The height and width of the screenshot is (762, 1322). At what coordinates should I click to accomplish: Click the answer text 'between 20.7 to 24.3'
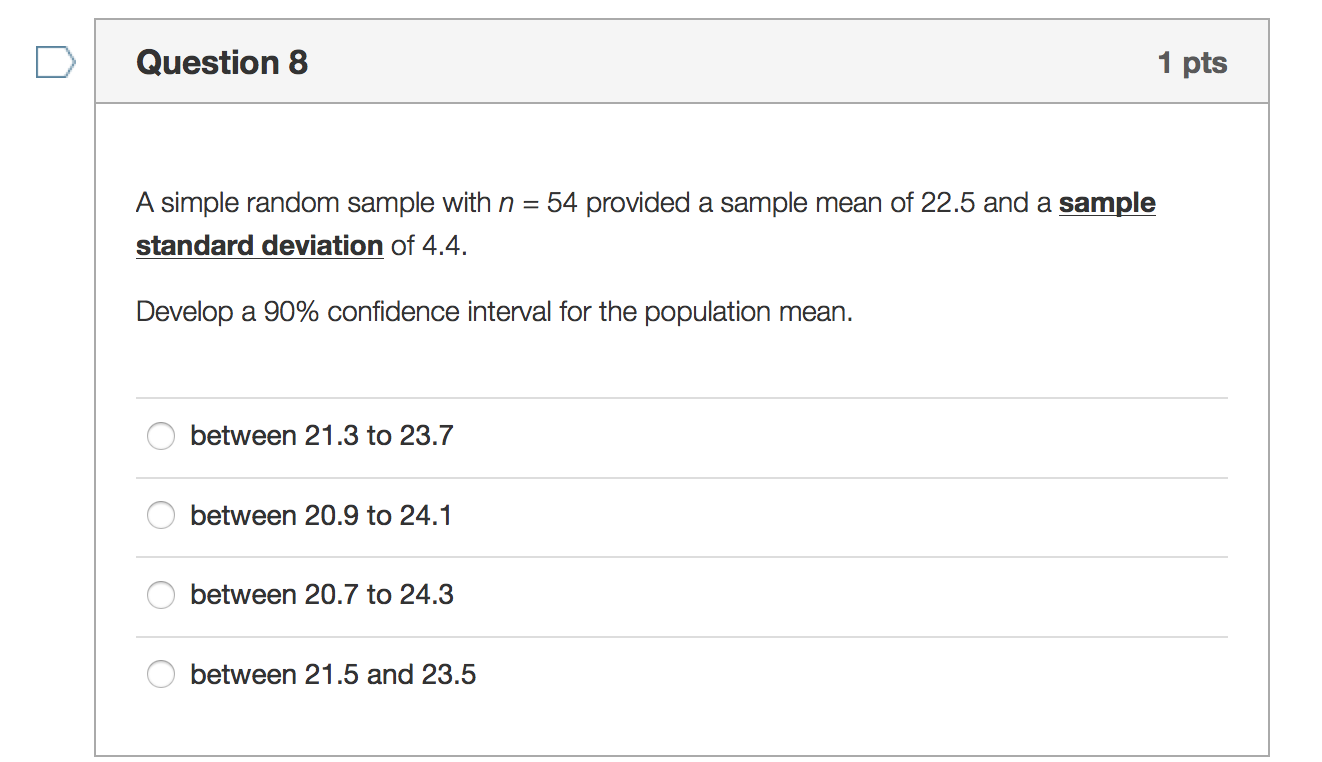click(322, 595)
